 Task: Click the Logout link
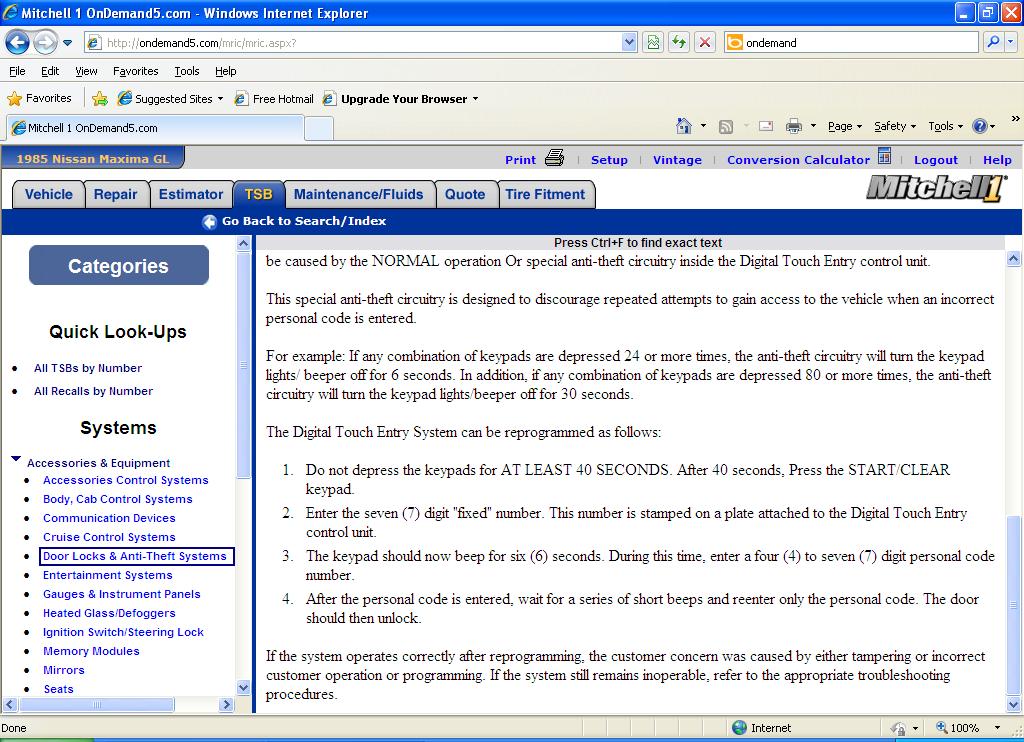coord(936,160)
